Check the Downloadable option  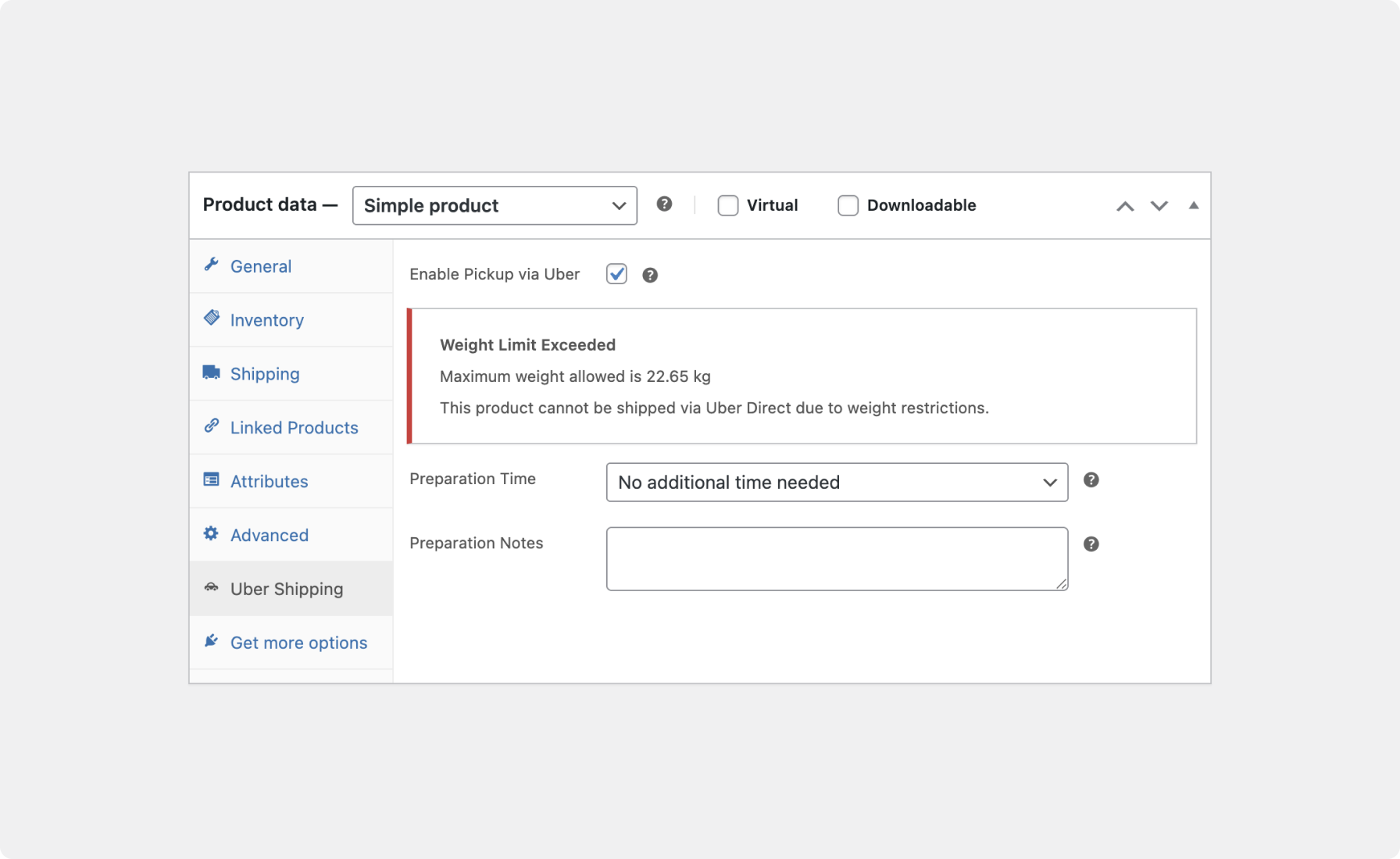coord(848,205)
